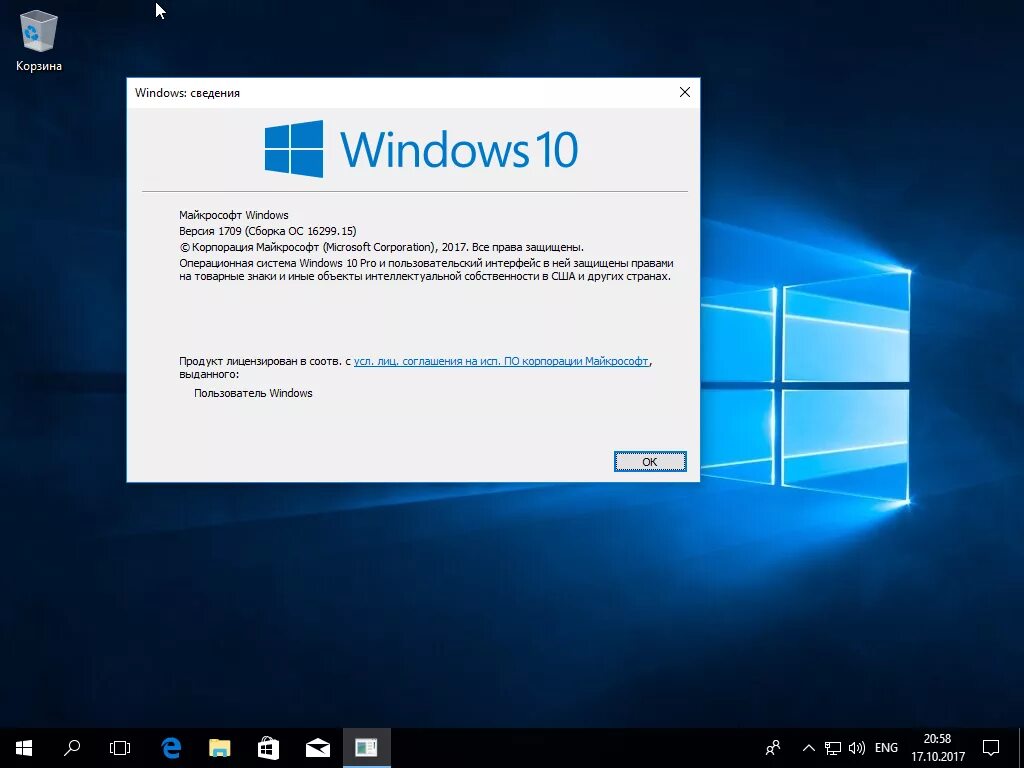Image resolution: width=1024 pixels, height=768 pixels.
Task: Close the Windows: сведения dialog
Action: [x=684, y=92]
